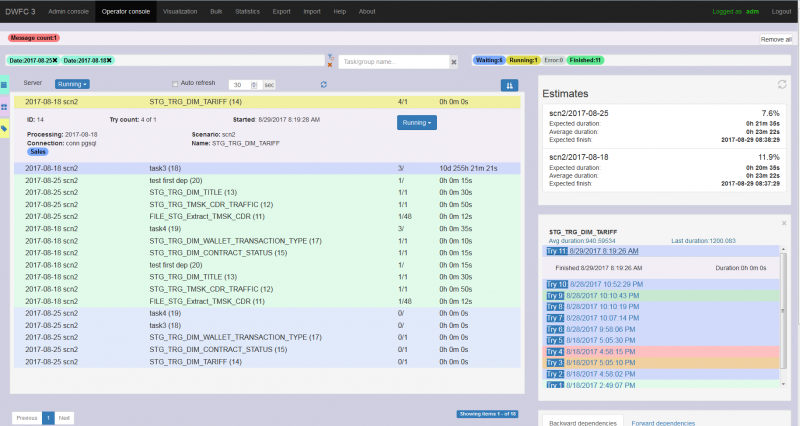Open the Help menu

339,11
